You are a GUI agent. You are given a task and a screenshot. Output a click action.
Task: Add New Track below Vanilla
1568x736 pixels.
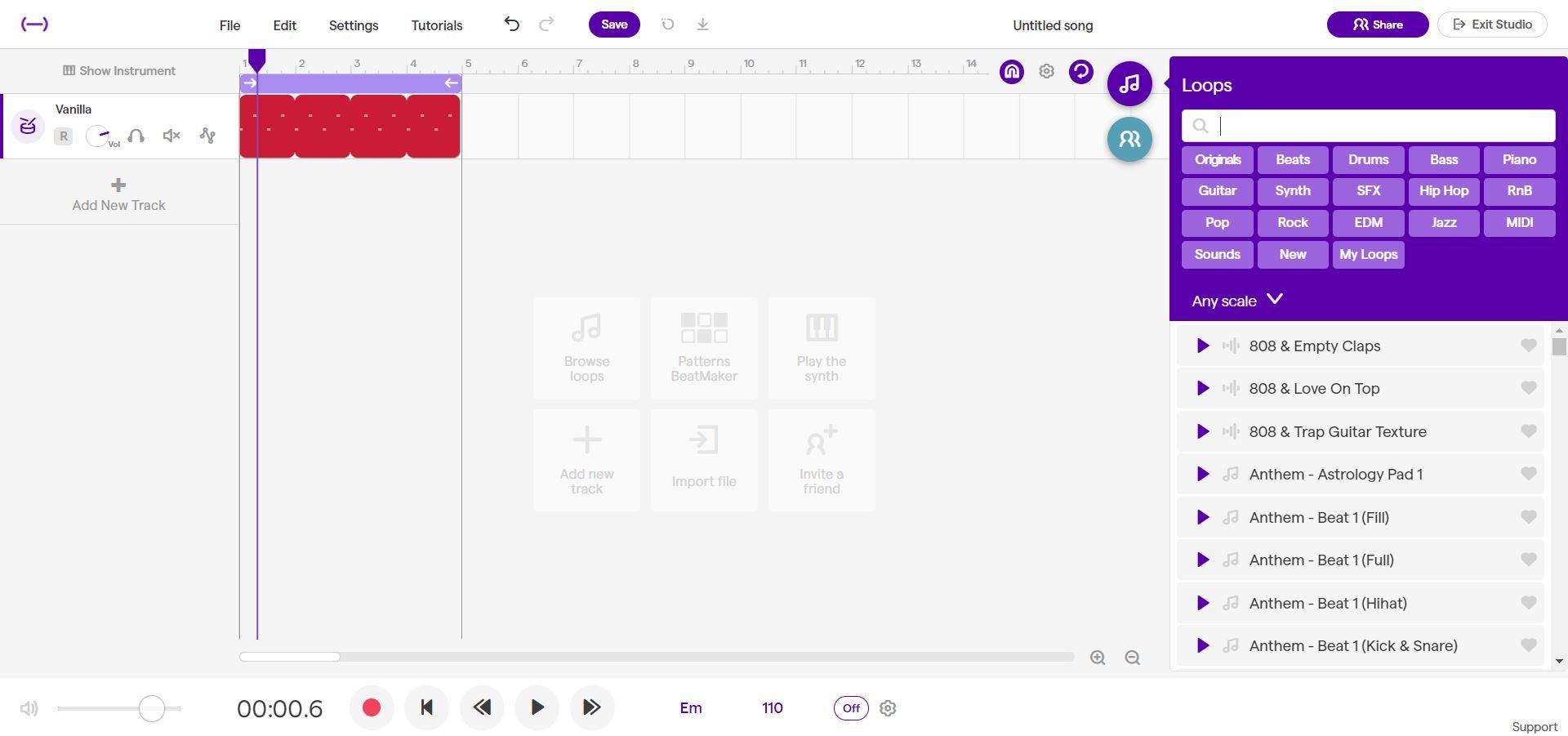(x=118, y=194)
